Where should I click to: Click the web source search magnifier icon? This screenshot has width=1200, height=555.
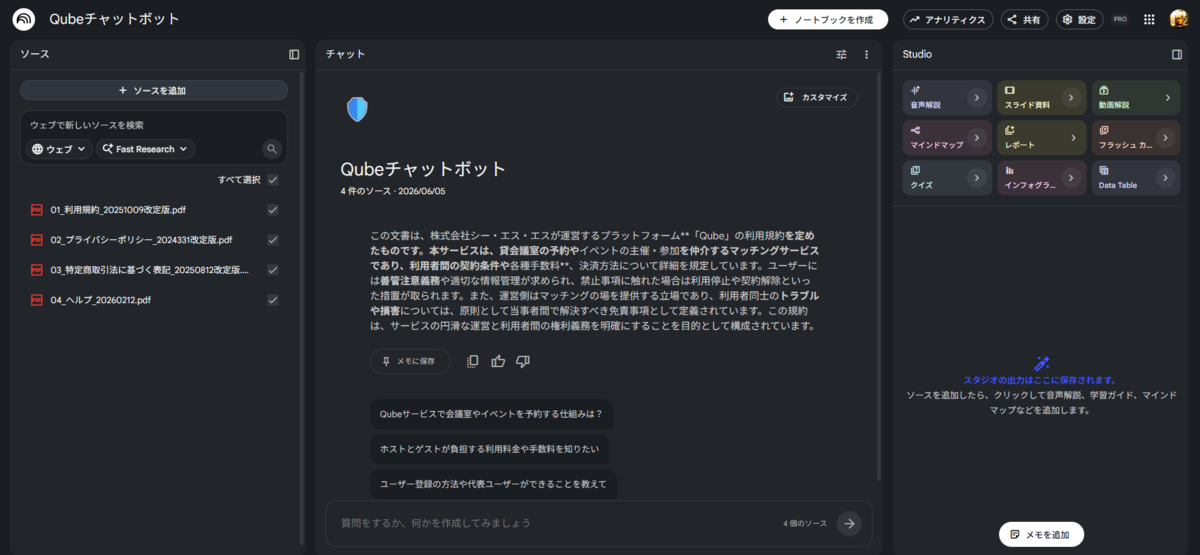272,149
